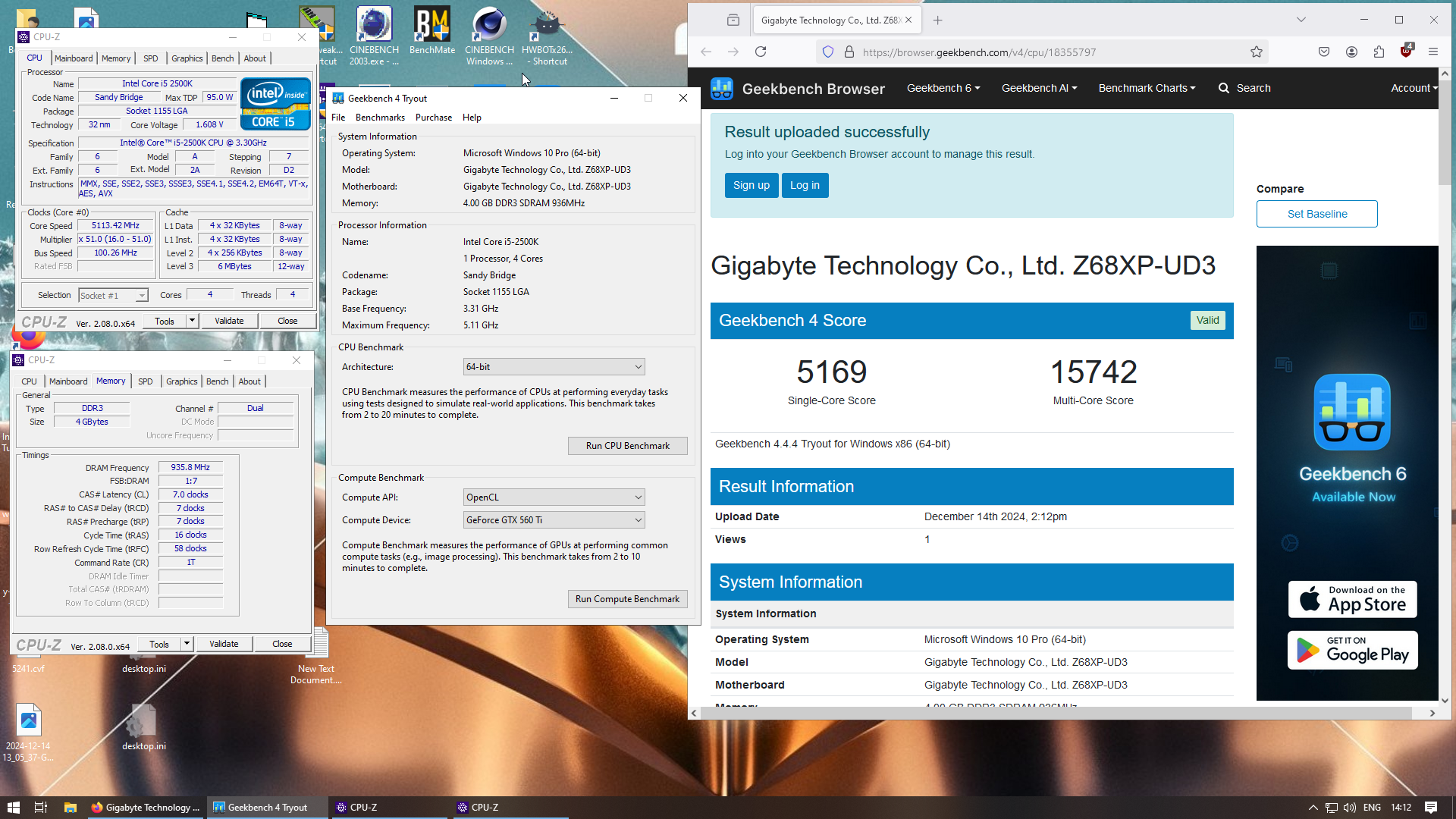
Task: Open the Benchmarks menu in Geekbench 4
Action: 380,118
